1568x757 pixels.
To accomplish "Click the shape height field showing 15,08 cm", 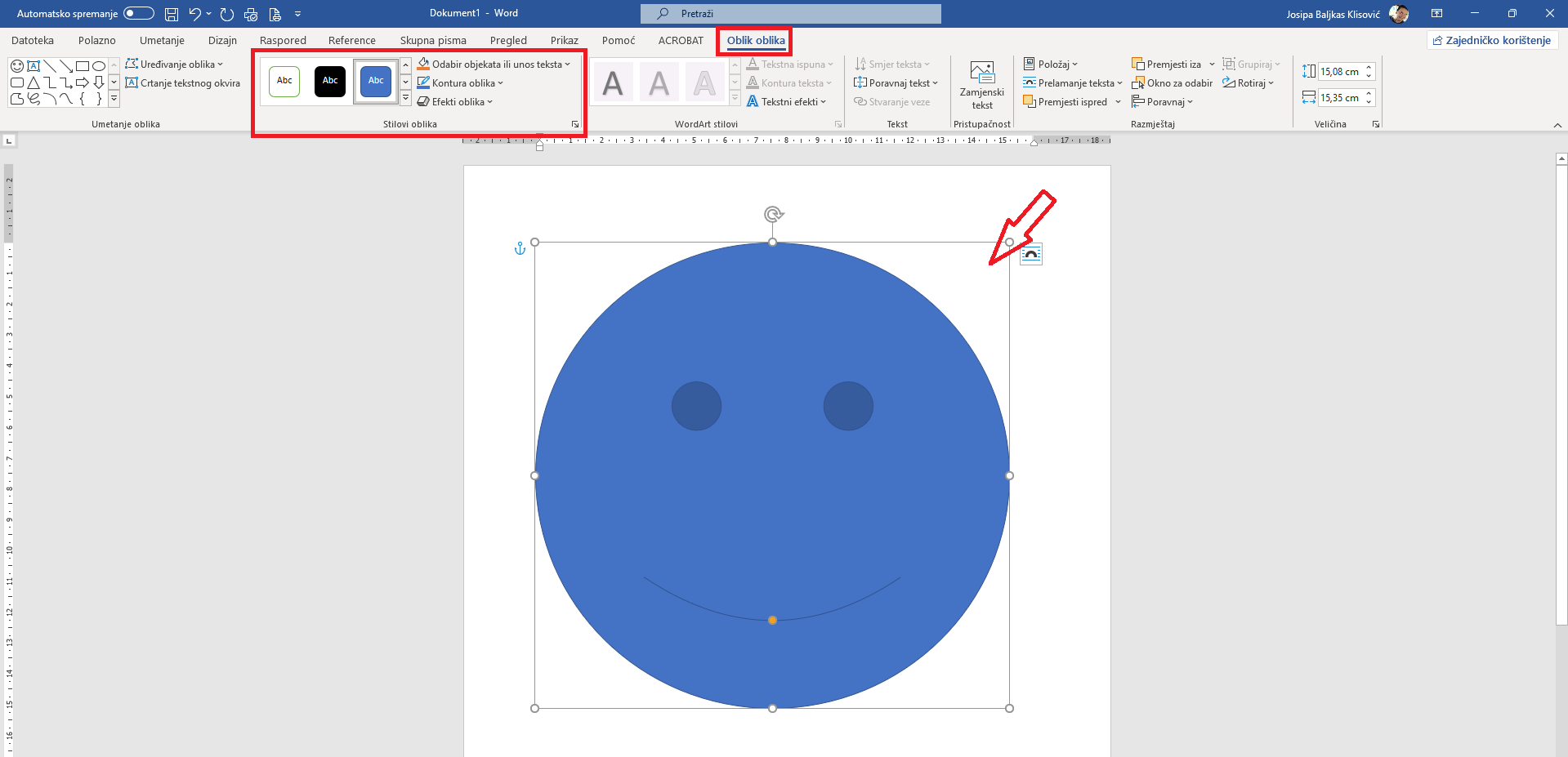I will pyautogui.click(x=1340, y=72).
